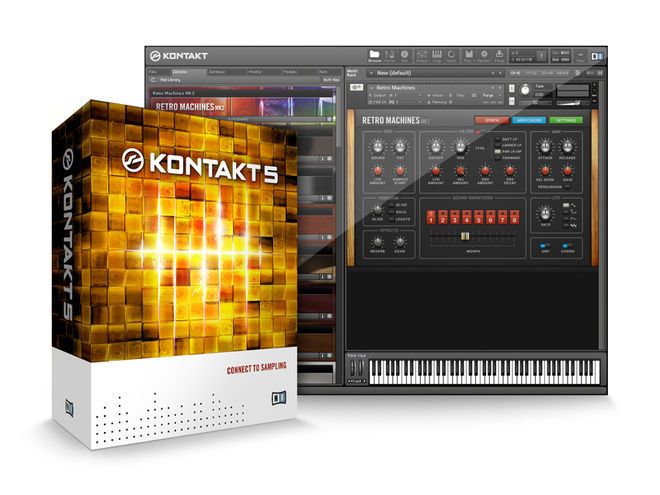Open the blue ARP/CHORD page button
The width and height of the screenshot is (660, 495).
pos(529,120)
